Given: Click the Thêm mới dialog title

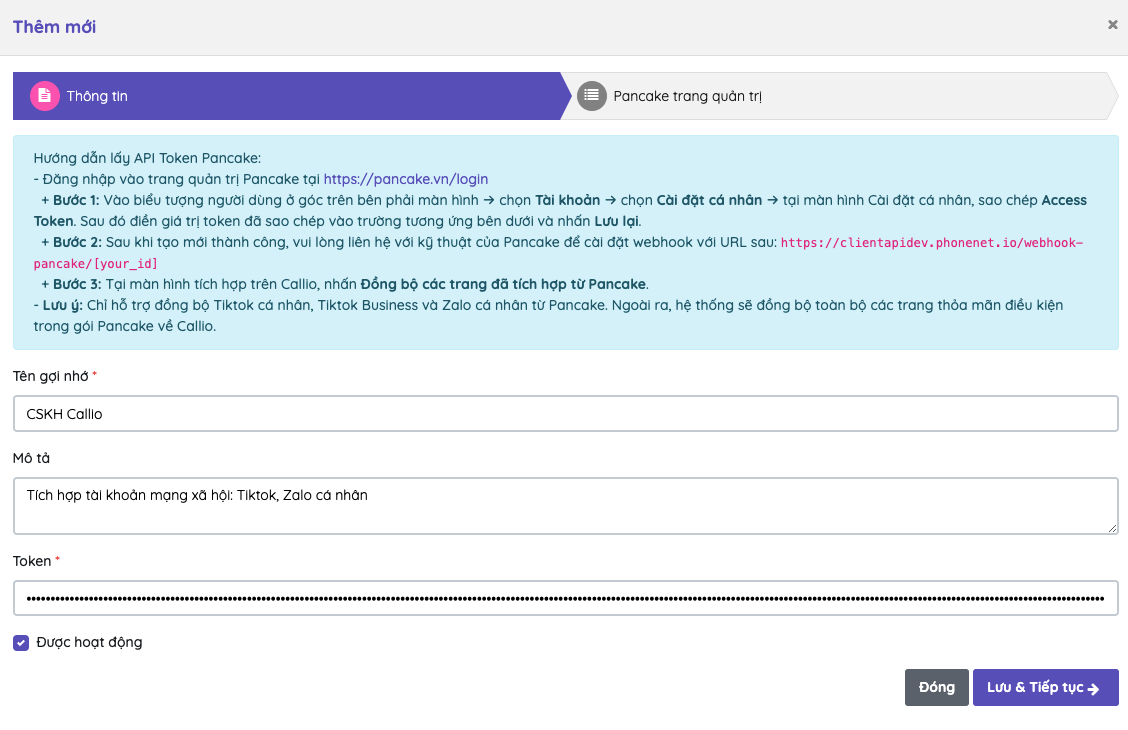Looking at the screenshot, I should pos(54,27).
